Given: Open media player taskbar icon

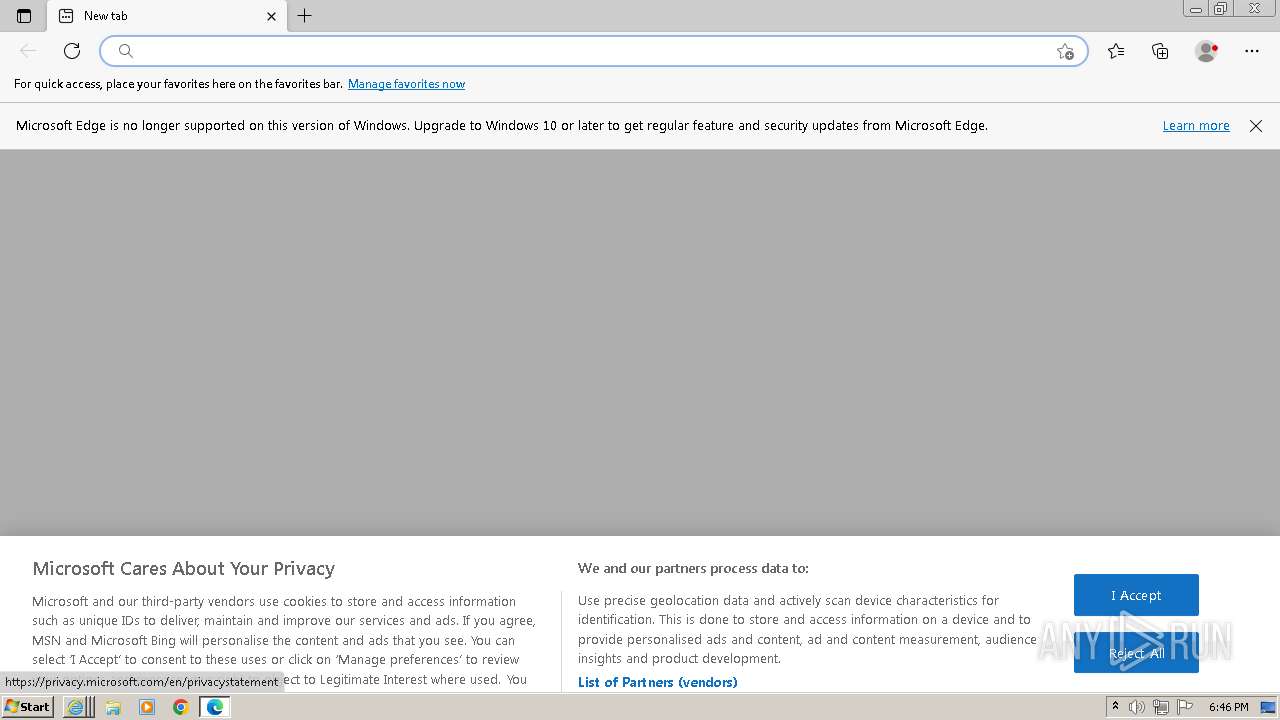Looking at the screenshot, I should [x=147, y=707].
